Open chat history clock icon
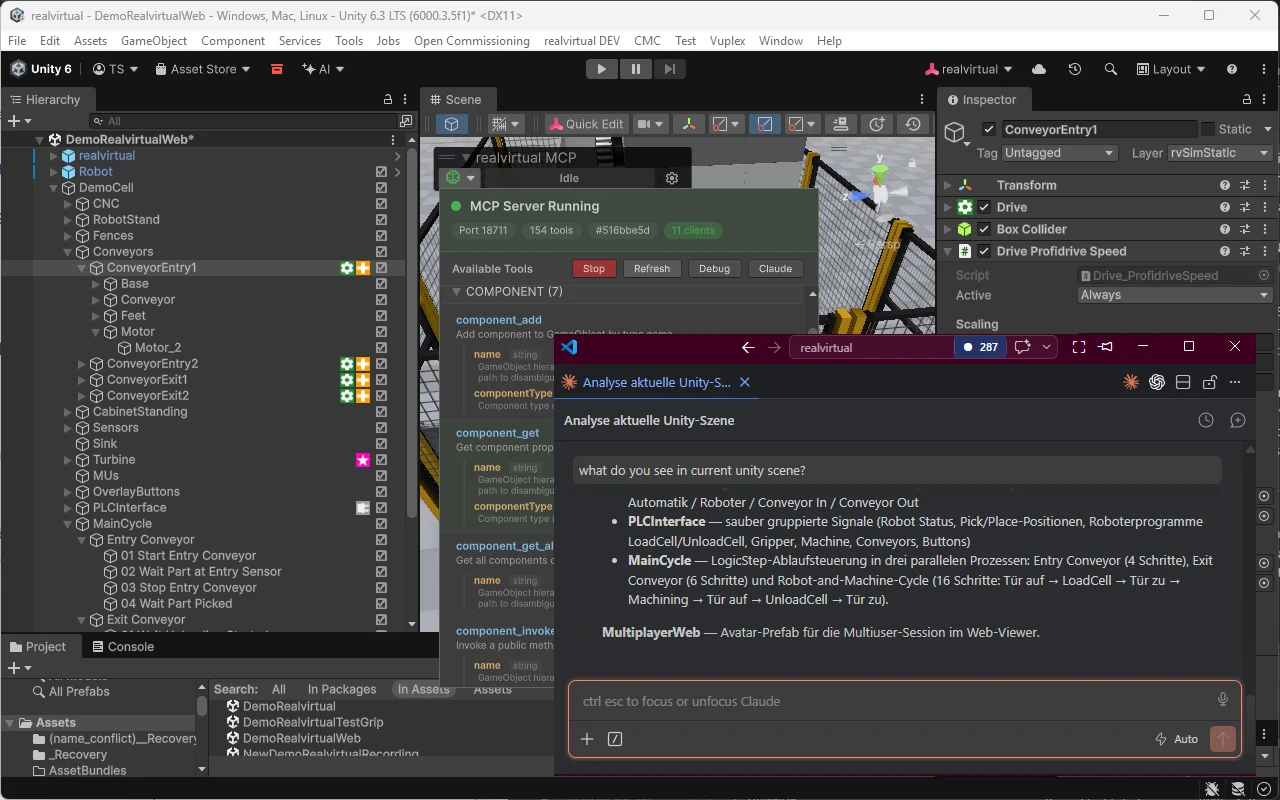The image size is (1280, 800). [x=1206, y=421]
